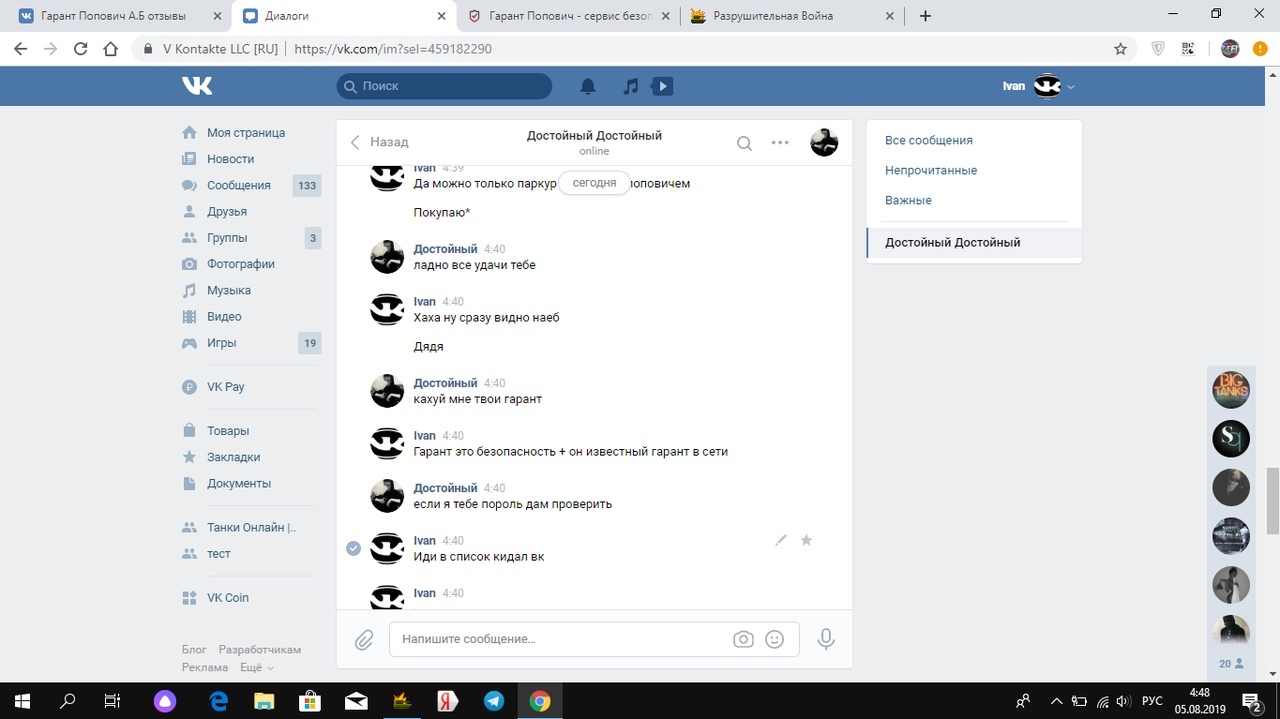Bookmark this page with the Chrome star
1280x719 pixels.
[x=1121, y=48]
